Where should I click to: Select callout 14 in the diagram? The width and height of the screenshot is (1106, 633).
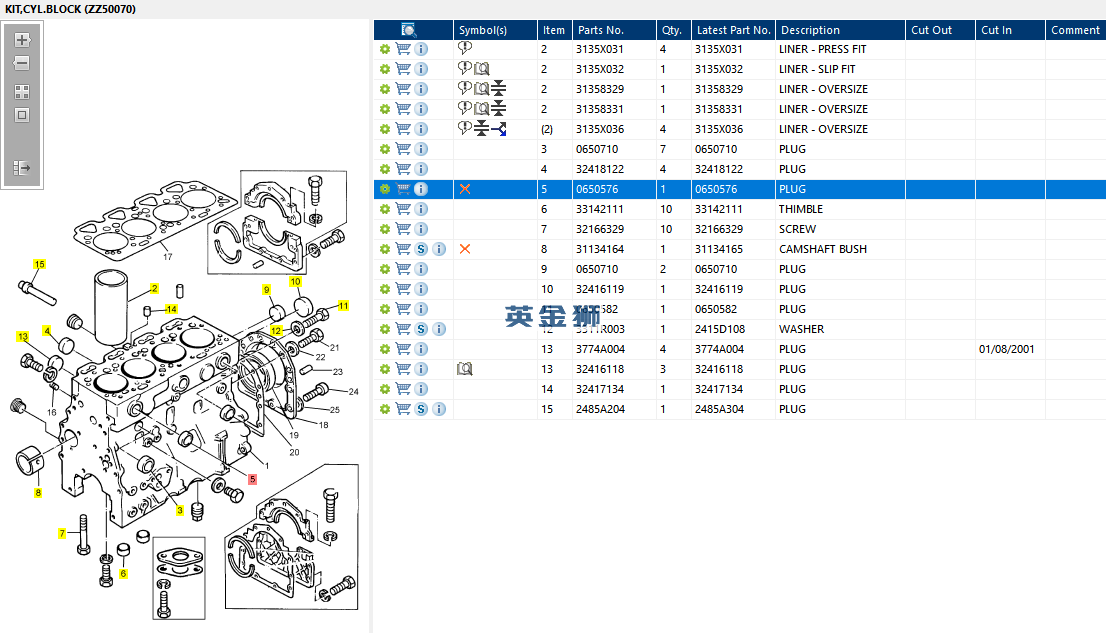(x=171, y=309)
